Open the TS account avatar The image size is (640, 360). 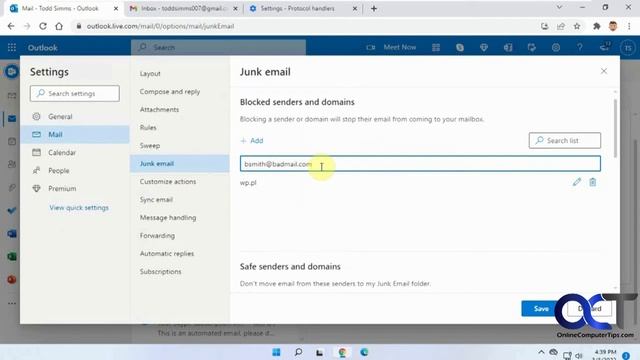(628, 48)
